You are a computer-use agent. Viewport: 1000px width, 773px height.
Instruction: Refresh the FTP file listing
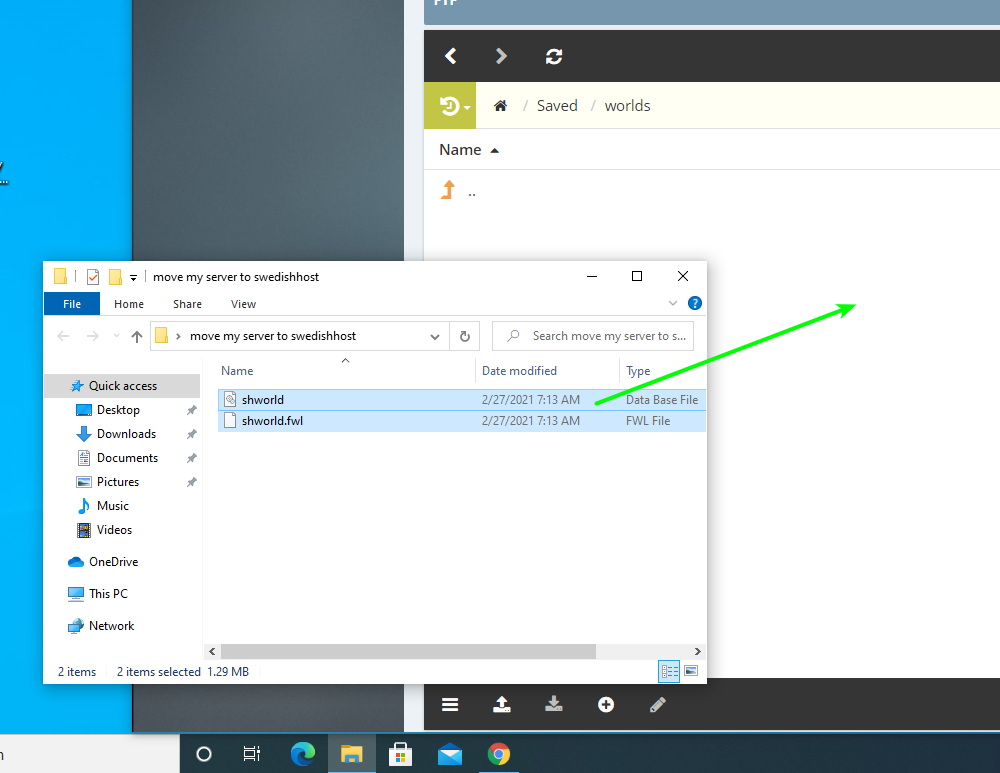click(554, 56)
